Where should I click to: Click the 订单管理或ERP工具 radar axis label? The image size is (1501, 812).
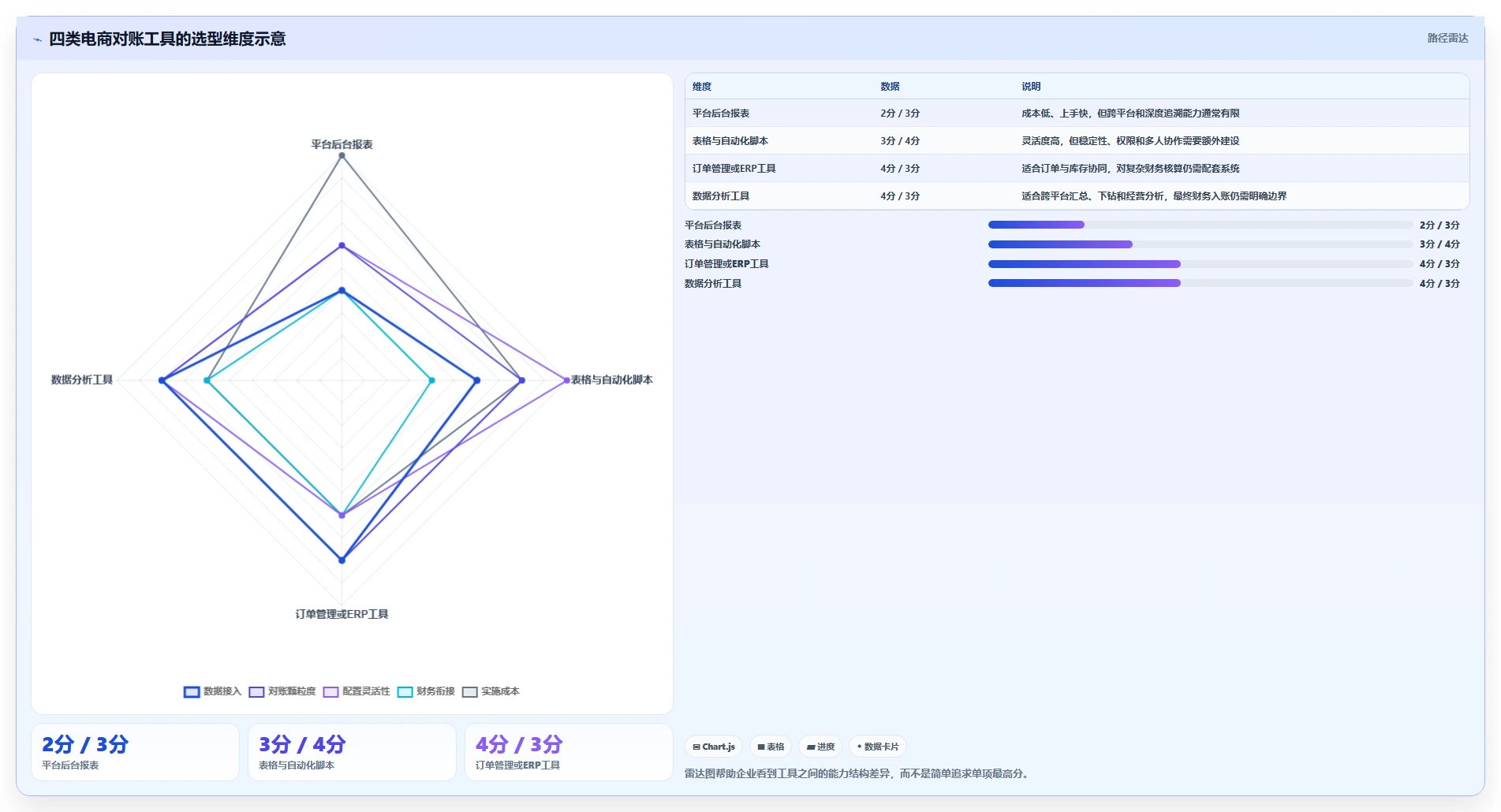point(342,614)
